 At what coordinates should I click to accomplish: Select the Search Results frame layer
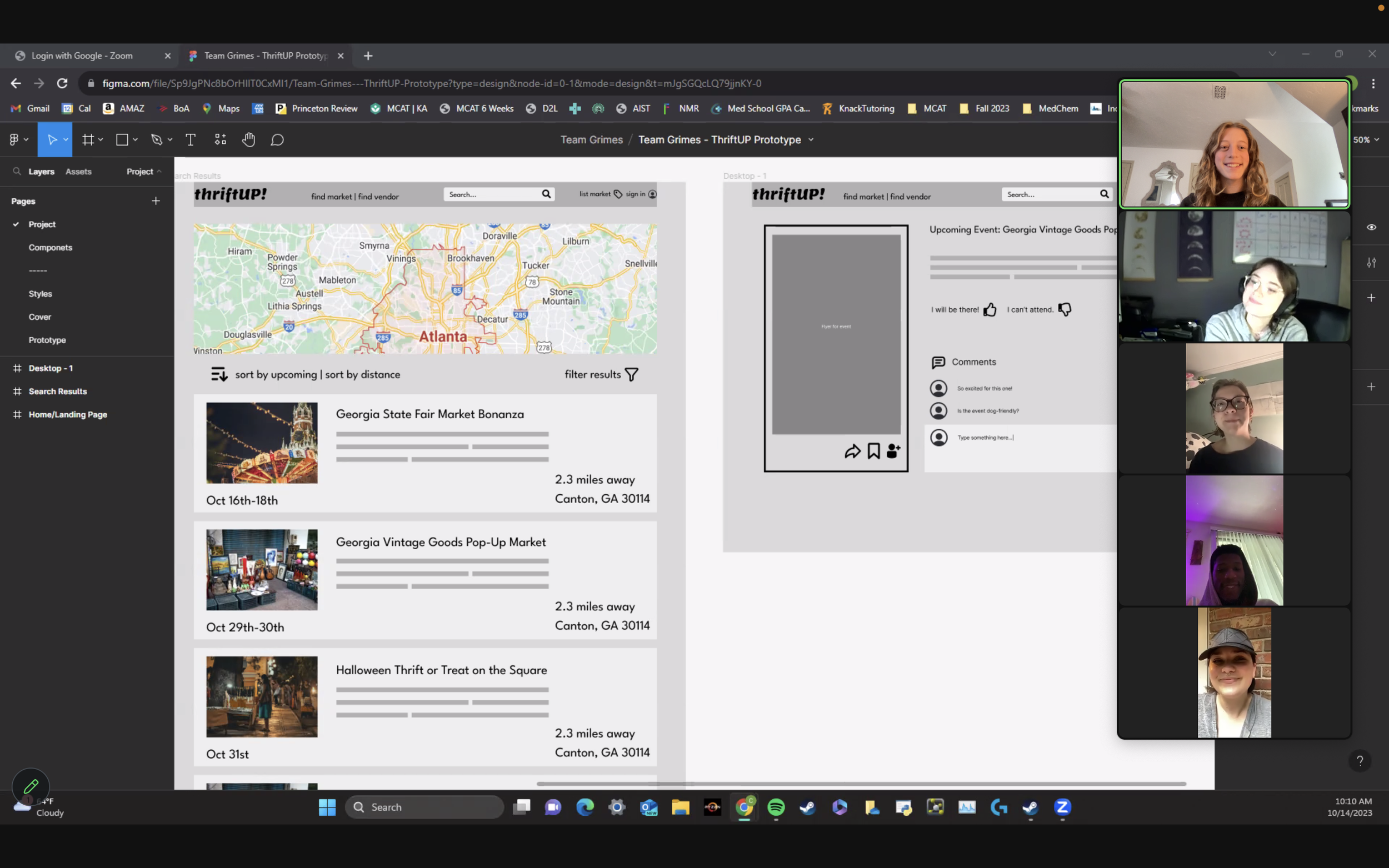click(57, 392)
